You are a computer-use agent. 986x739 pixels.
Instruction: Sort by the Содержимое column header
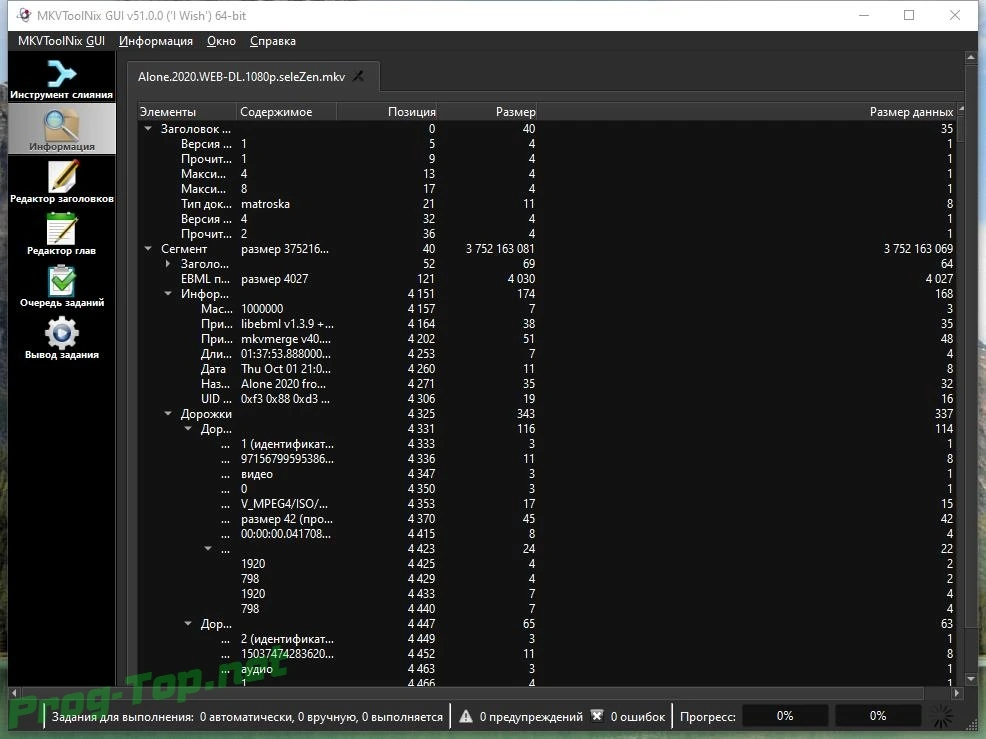pos(287,112)
